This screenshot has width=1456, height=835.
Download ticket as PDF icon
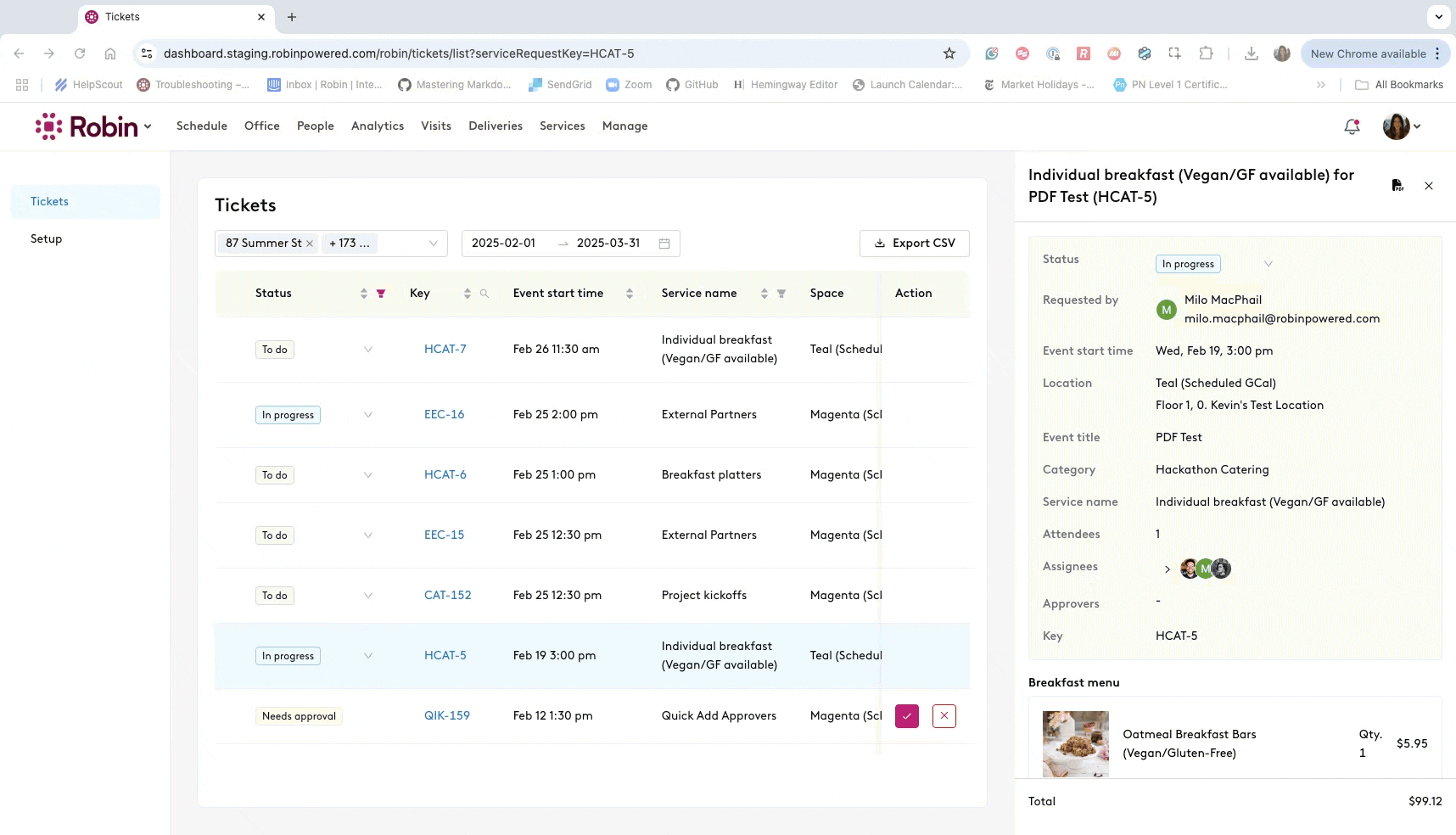click(1397, 185)
